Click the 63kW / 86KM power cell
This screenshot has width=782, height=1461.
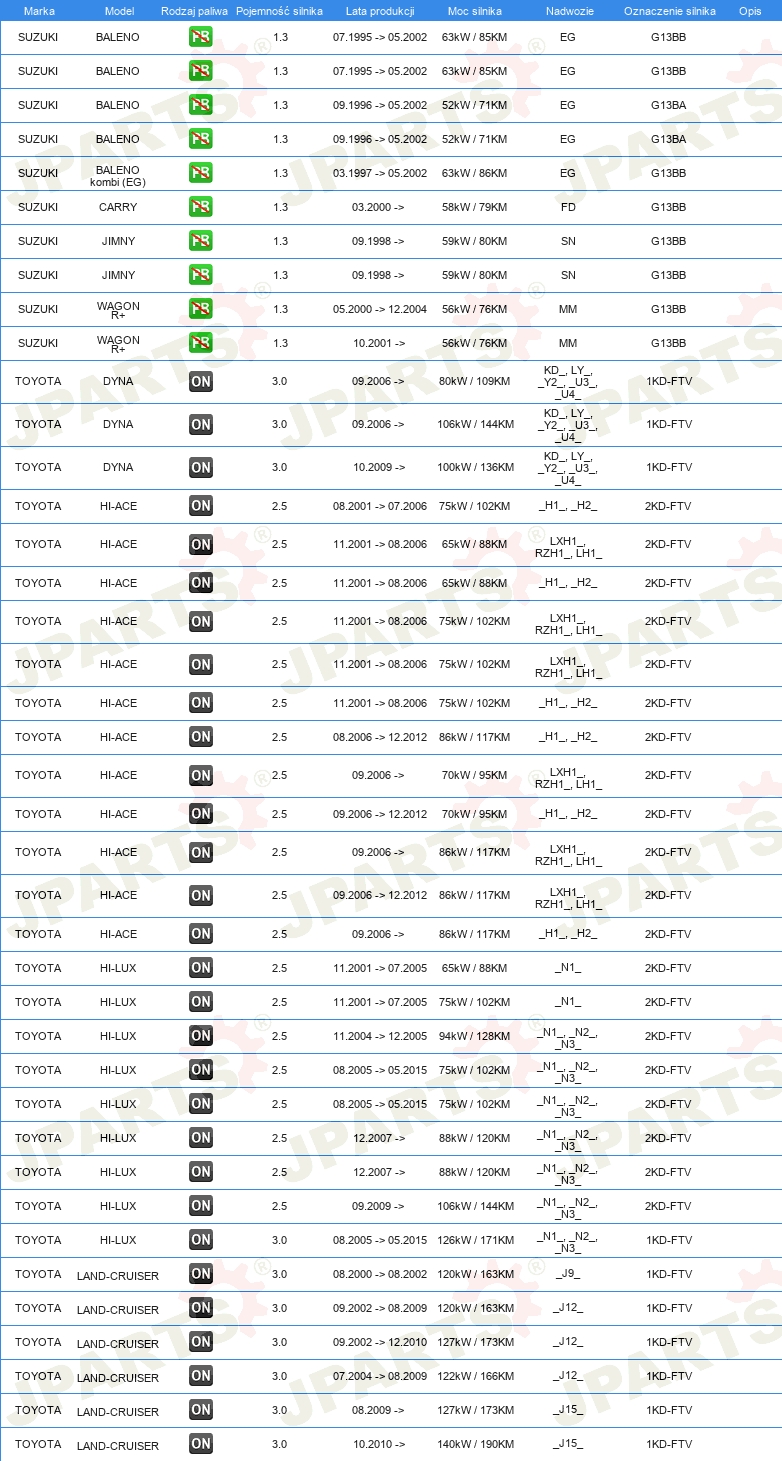tap(475, 173)
